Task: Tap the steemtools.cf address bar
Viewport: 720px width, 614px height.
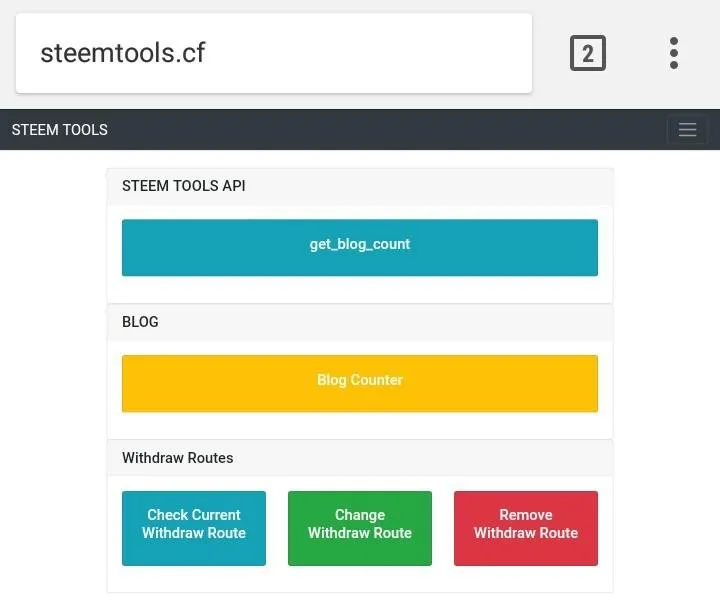Action: pyautogui.click(x=274, y=53)
